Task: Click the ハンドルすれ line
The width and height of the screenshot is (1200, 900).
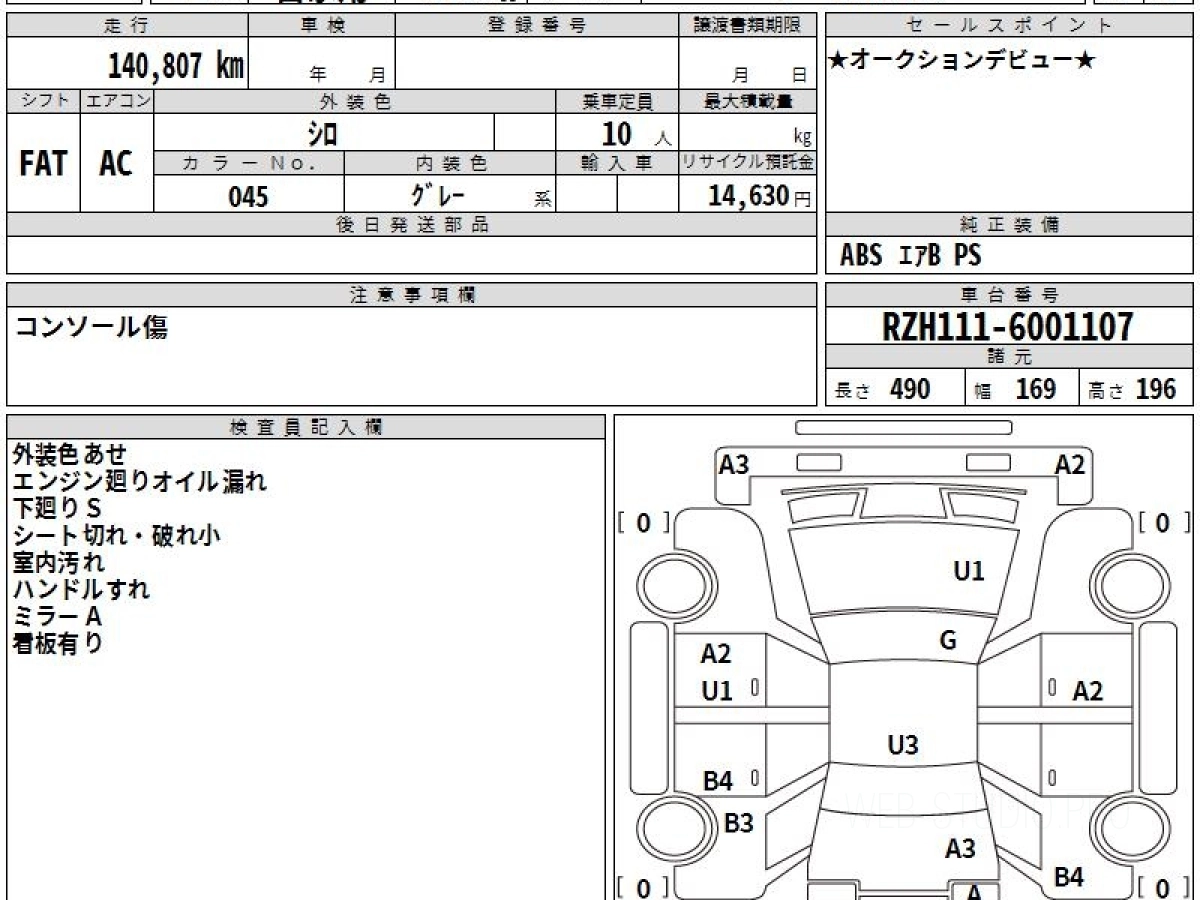Action: pos(81,590)
